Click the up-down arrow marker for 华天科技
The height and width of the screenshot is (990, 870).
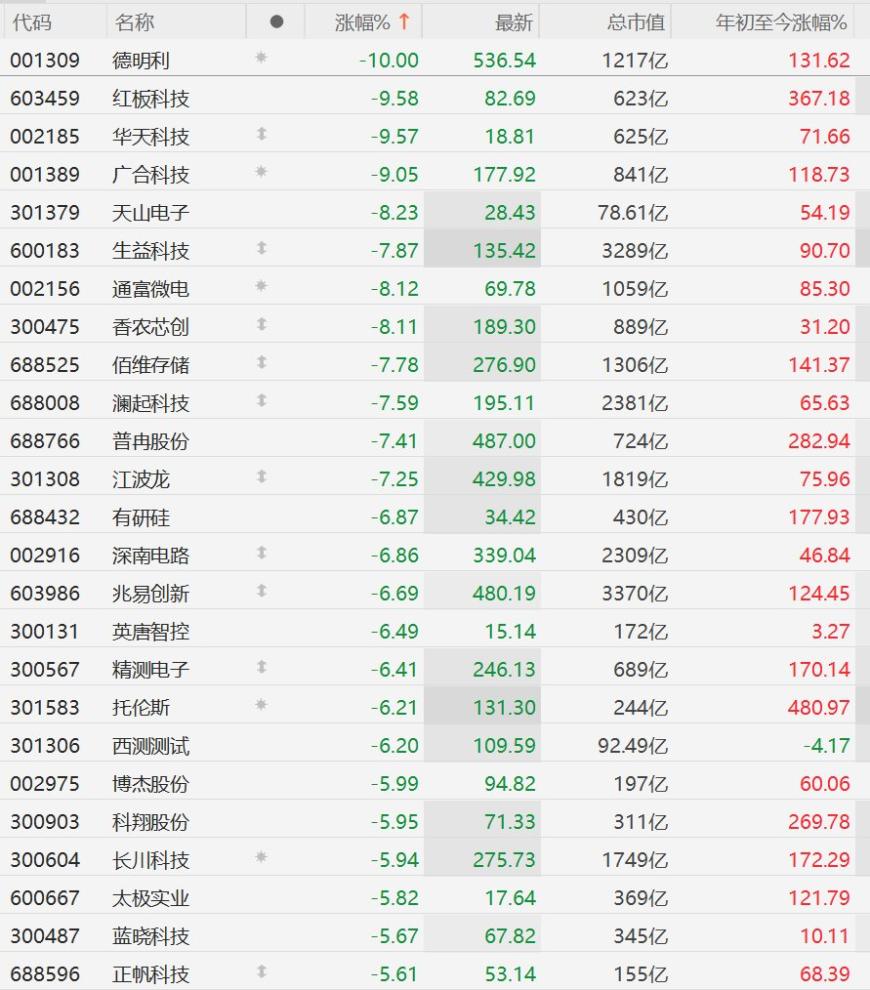point(261,134)
